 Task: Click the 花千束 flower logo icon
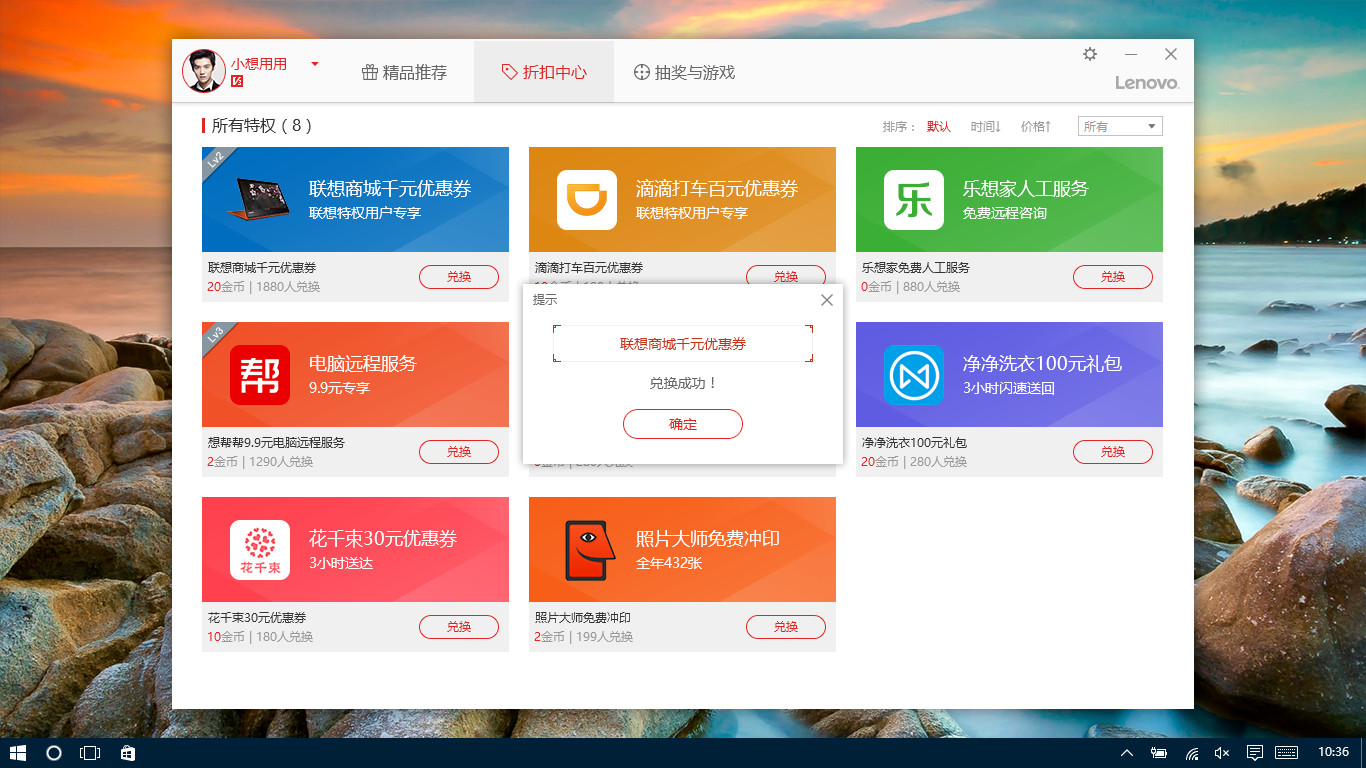click(260, 550)
